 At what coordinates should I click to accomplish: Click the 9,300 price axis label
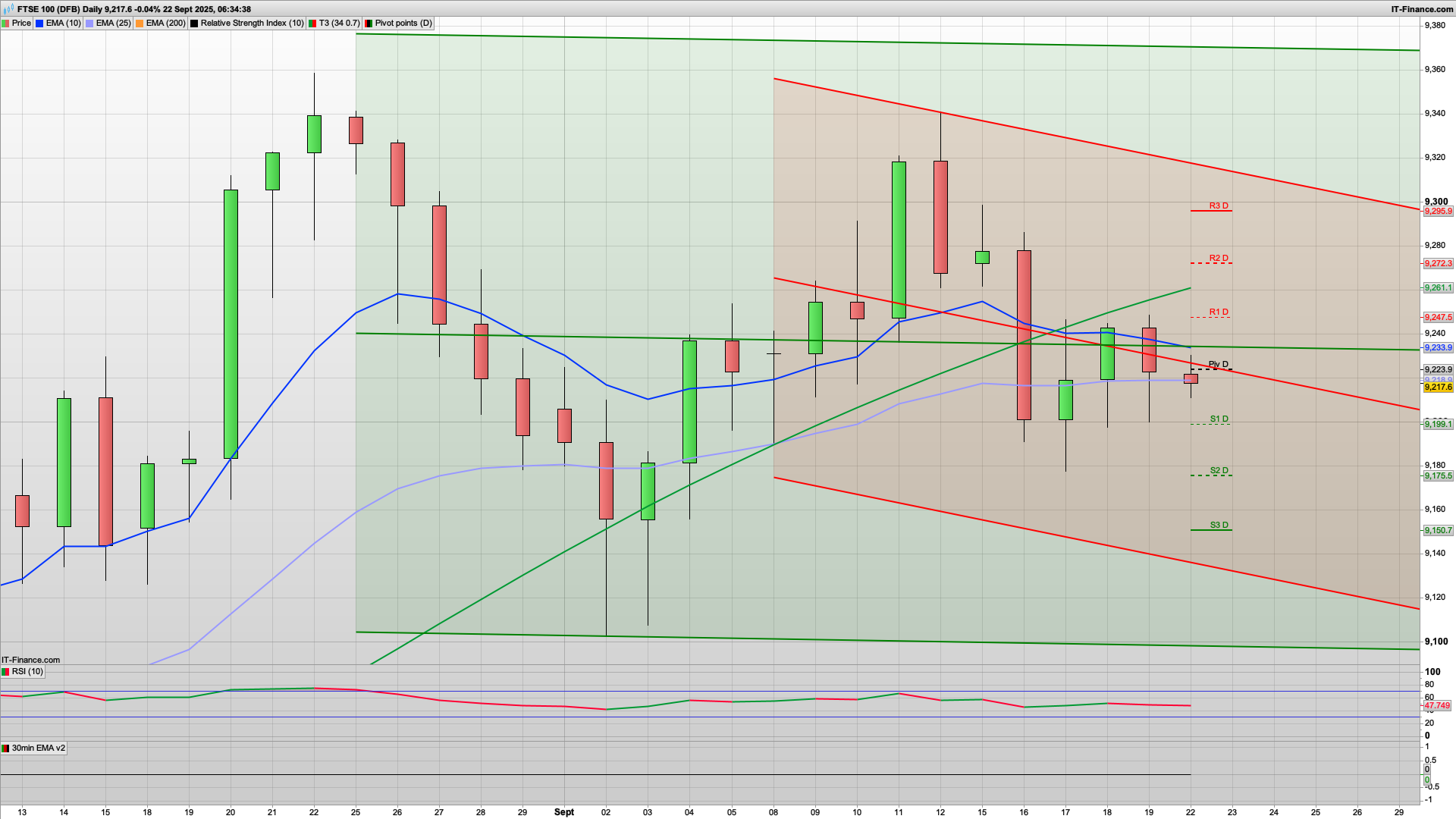[x=1436, y=202]
